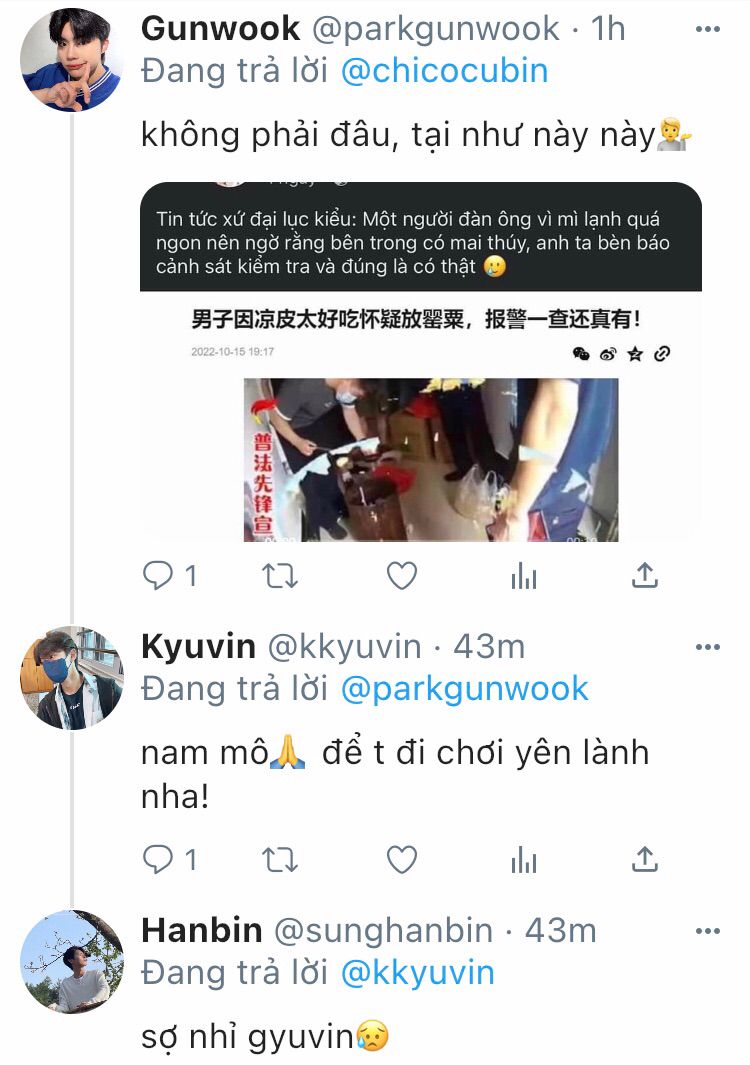Screen dimensions: 750x1065
Task: Open the @kkyuvin mention link
Action: click(x=417, y=973)
